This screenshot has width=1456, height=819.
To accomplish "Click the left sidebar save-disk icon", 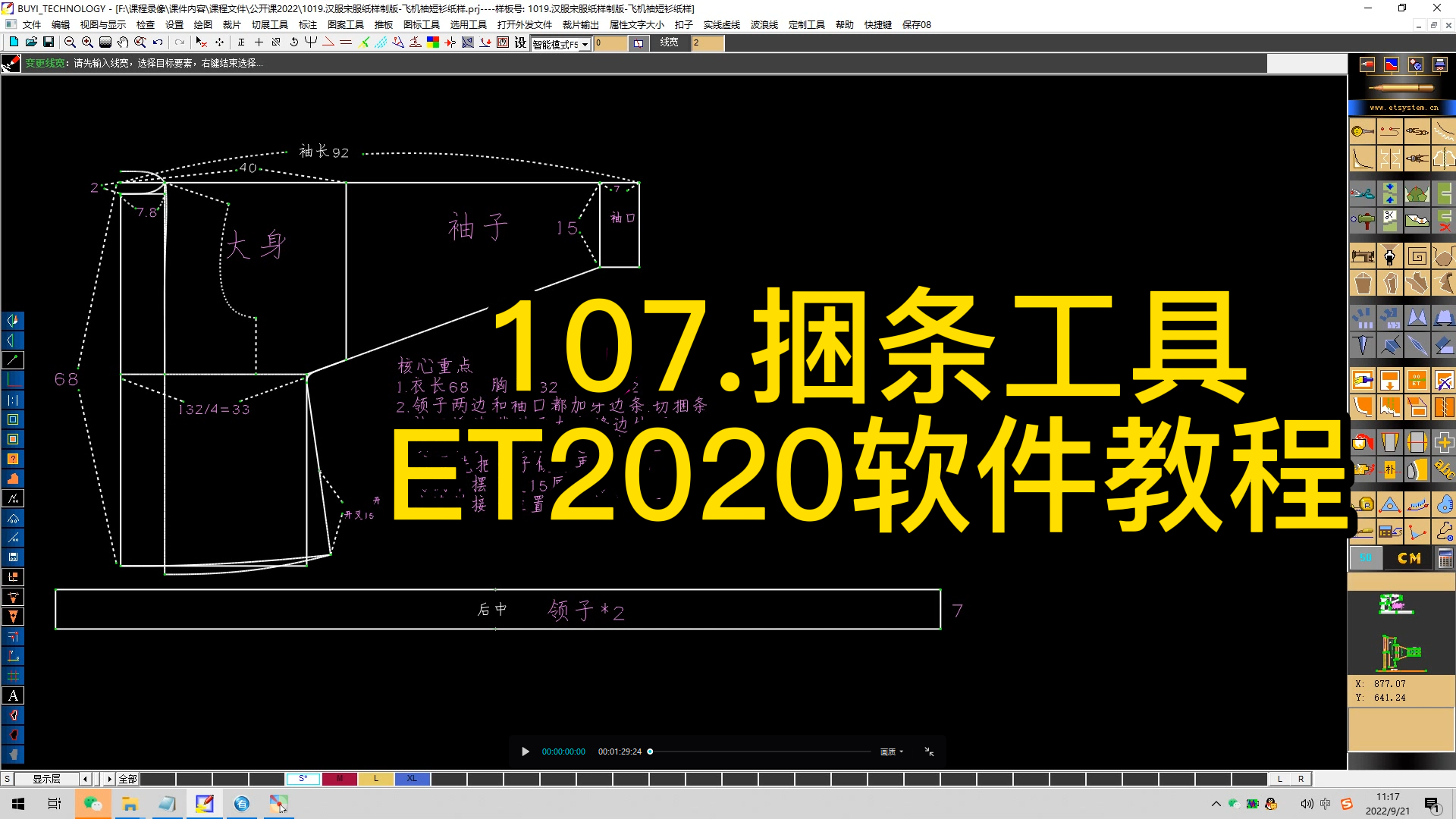I will click(x=13, y=557).
